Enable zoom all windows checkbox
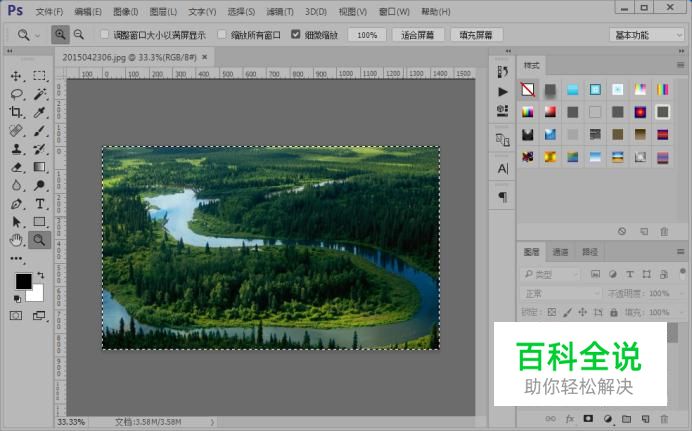The height and width of the screenshot is (431, 692). click(x=222, y=34)
